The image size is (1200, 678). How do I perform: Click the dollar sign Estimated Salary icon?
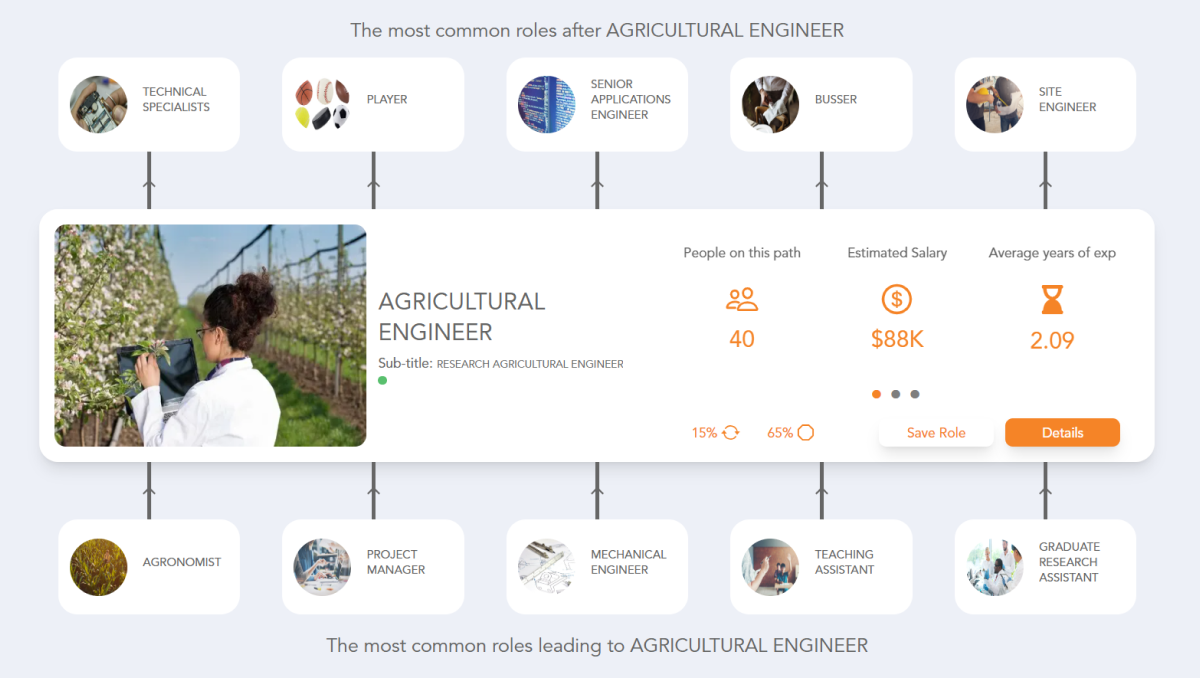[x=896, y=299]
